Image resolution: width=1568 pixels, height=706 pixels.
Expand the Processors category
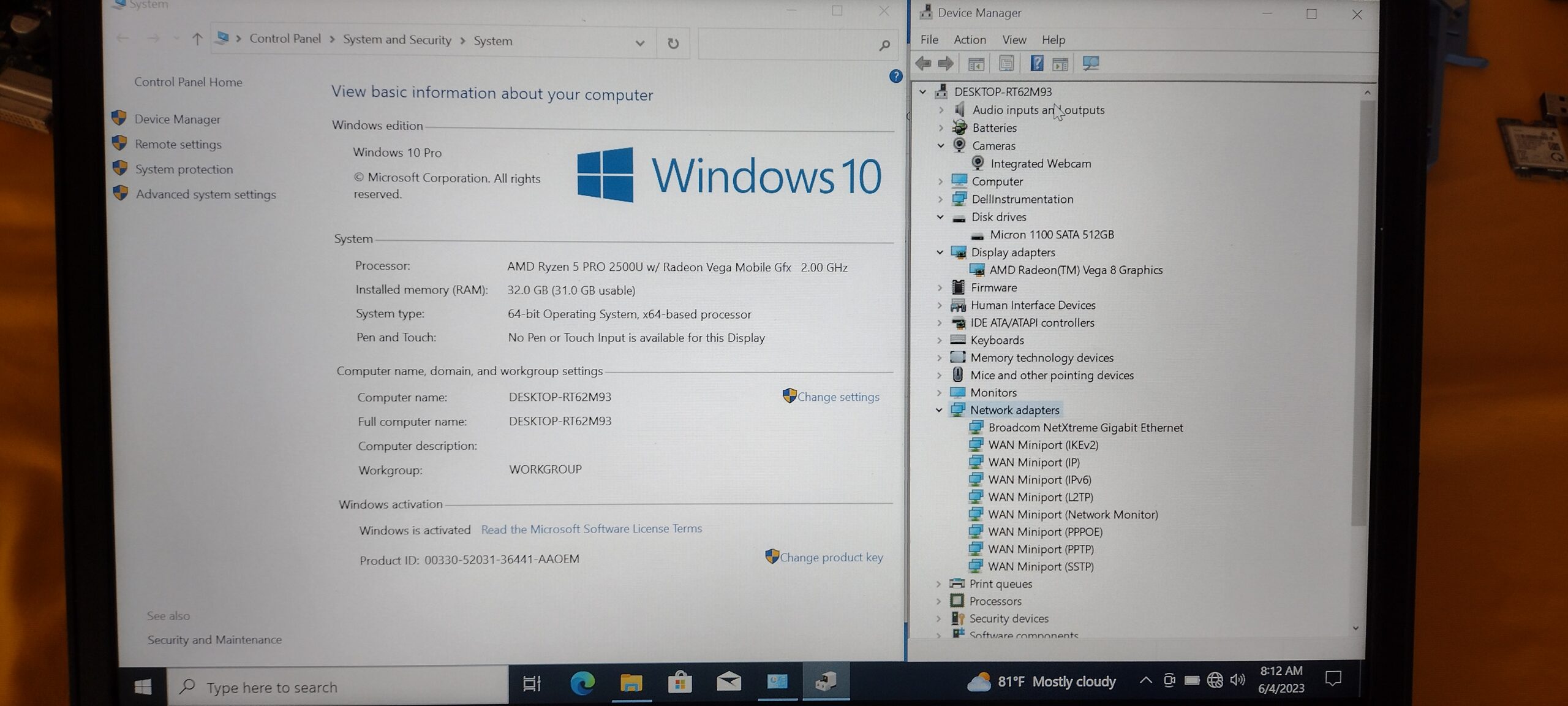(939, 601)
